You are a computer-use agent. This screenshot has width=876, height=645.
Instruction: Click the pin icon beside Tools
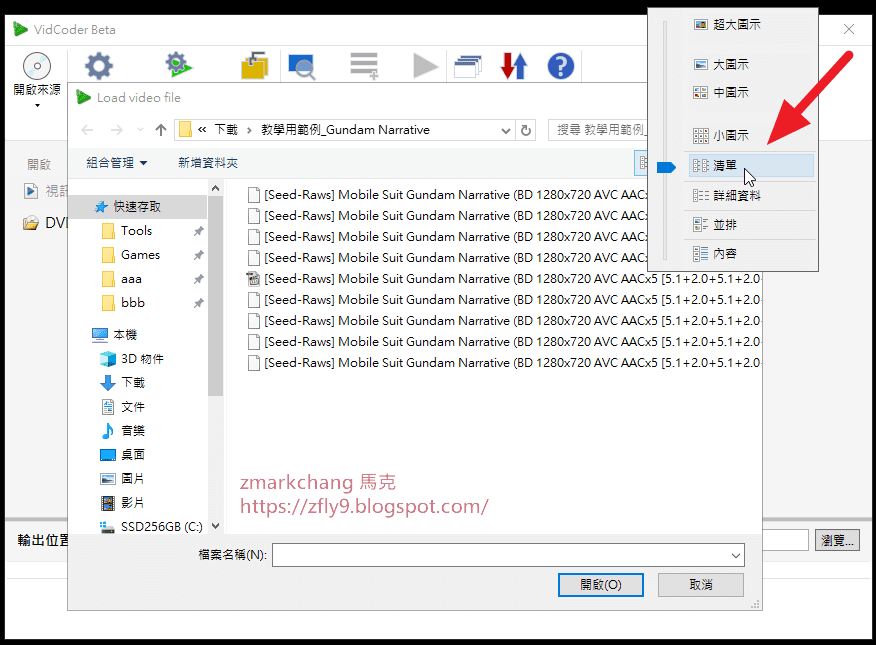click(x=198, y=231)
